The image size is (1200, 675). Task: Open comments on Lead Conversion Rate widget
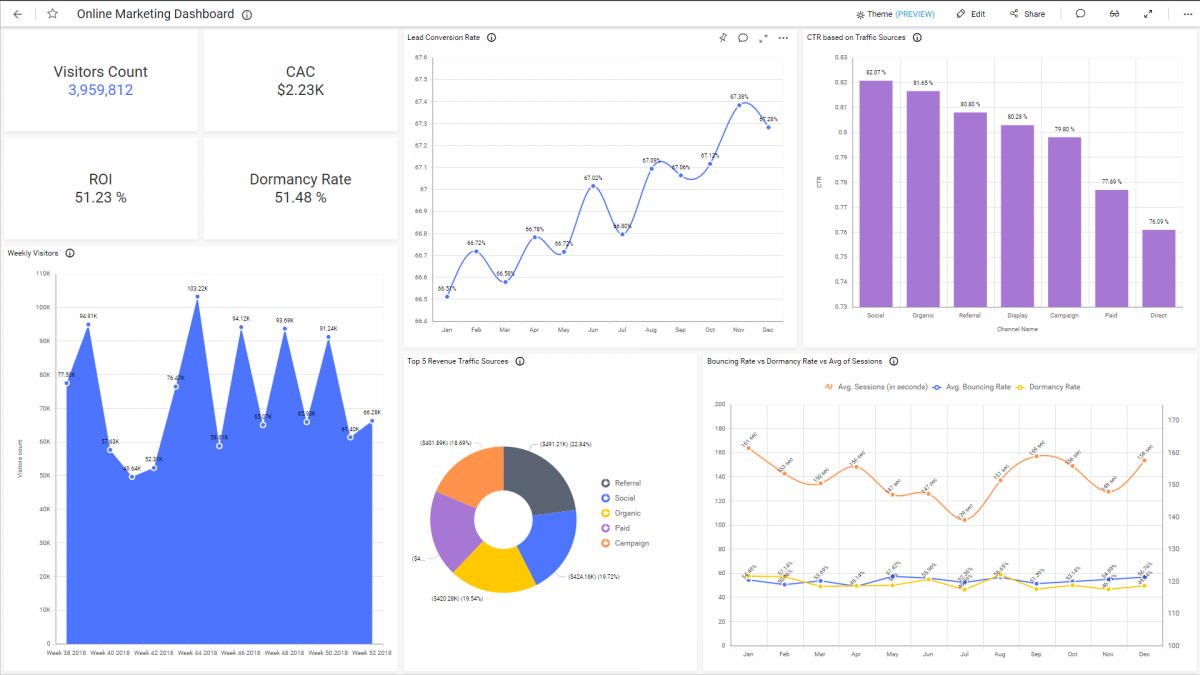[742, 37]
